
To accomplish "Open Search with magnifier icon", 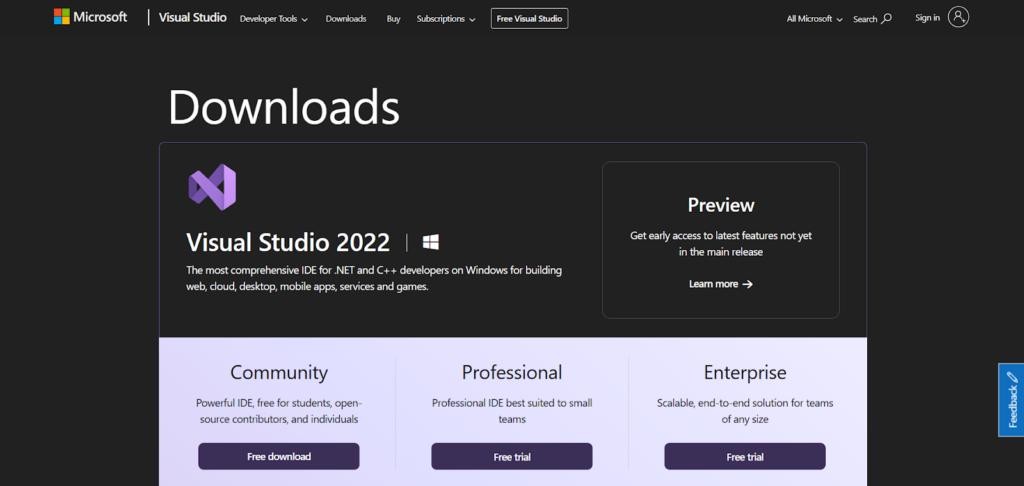I will pyautogui.click(x=872, y=19).
